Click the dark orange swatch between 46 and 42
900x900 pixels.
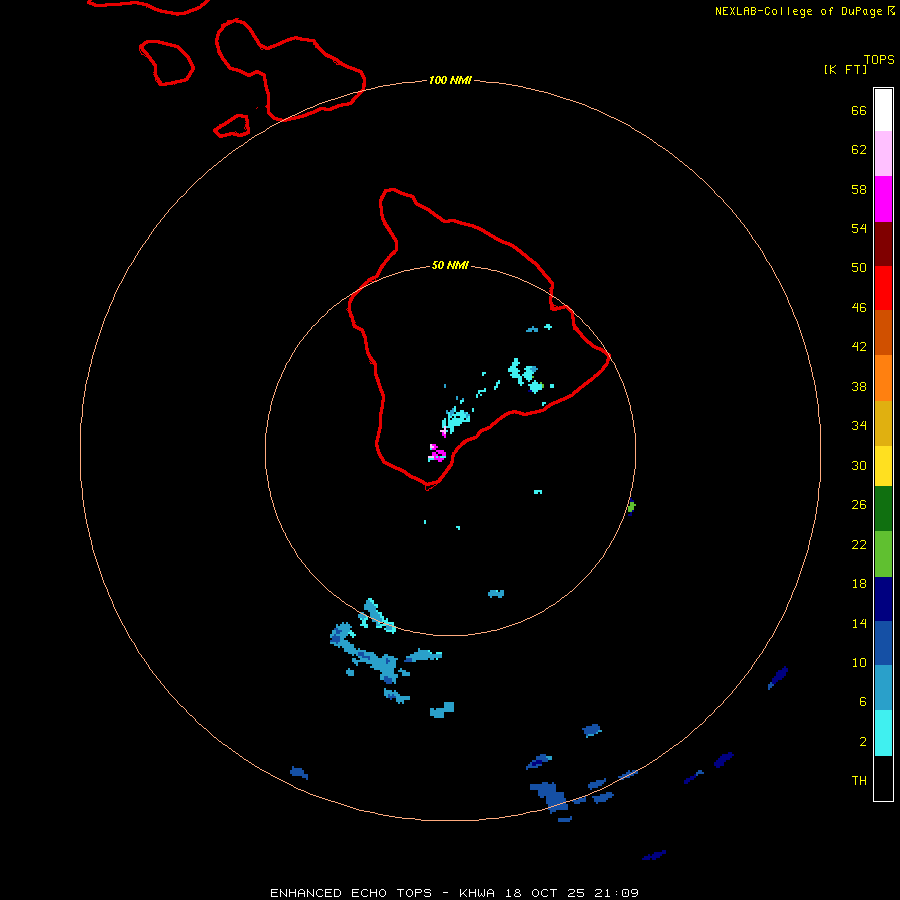click(x=883, y=332)
